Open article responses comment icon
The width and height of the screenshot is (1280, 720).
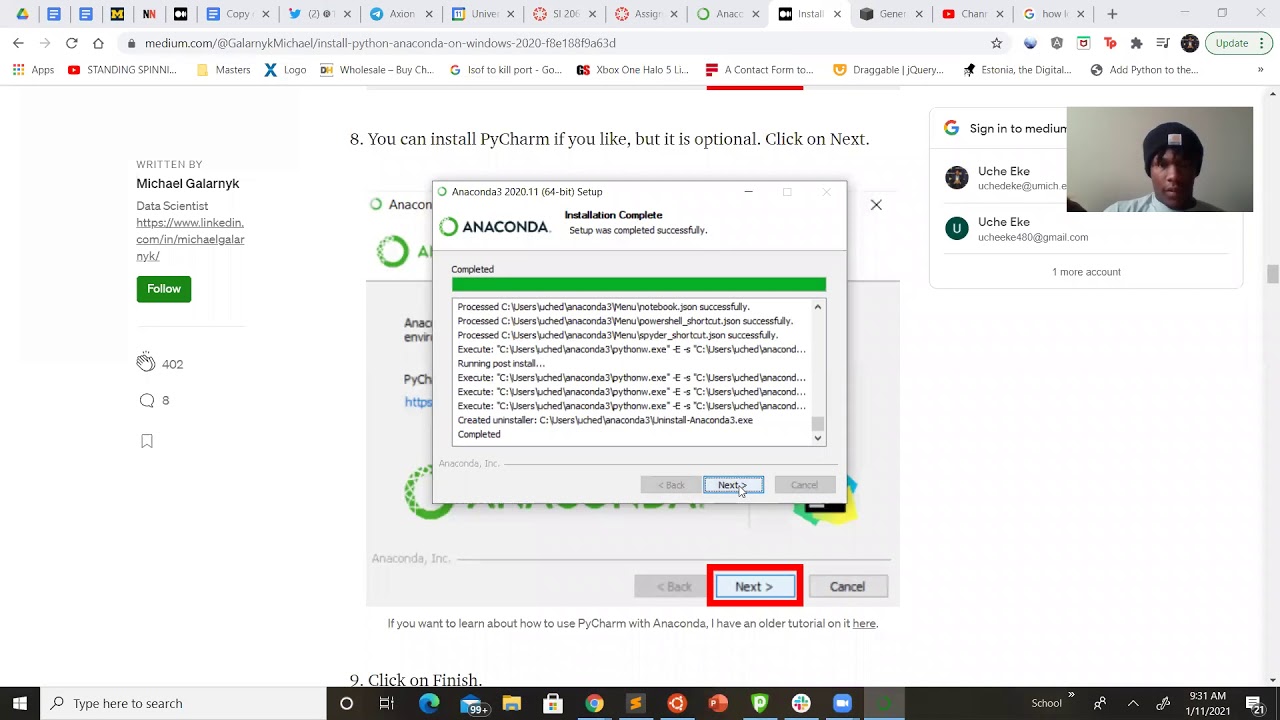[147, 400]
